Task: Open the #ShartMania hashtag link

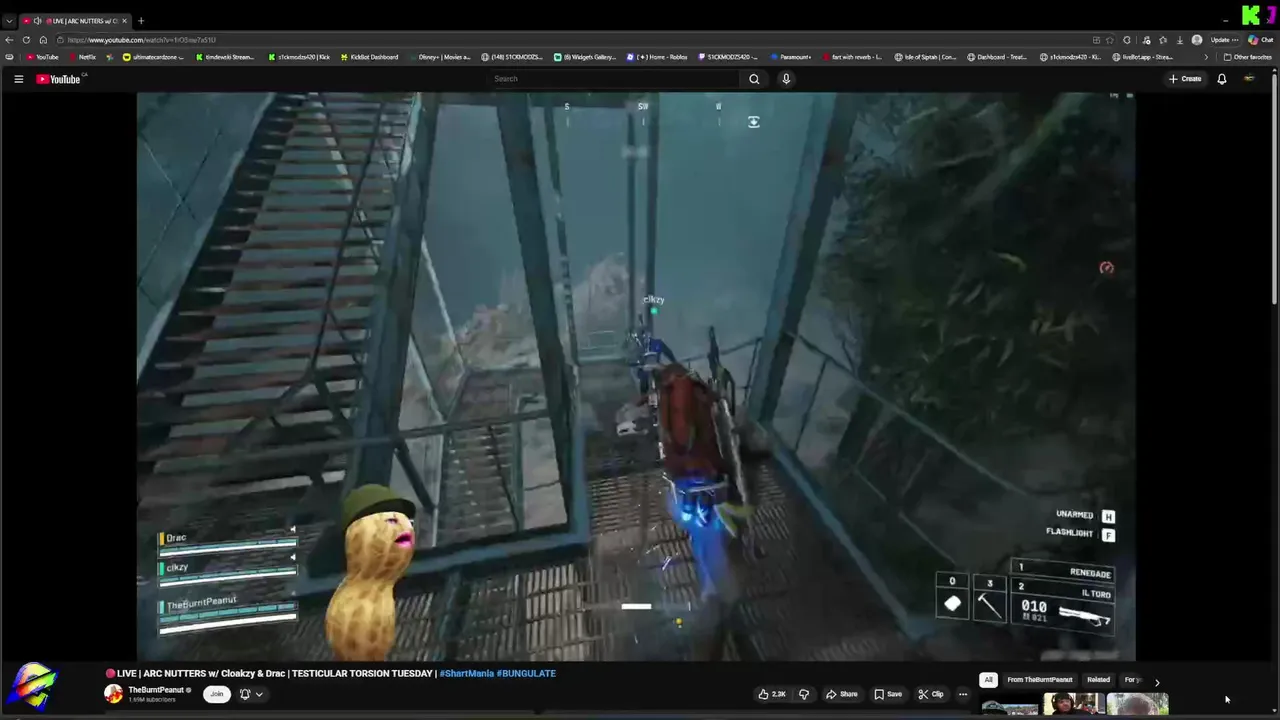Action: [466, 673]
